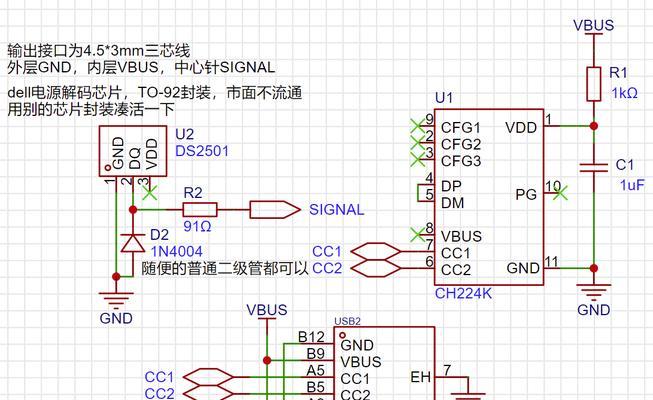The image size is (653, 400).
Task: Select the DM pin name in U1
Action: point(452,203)
